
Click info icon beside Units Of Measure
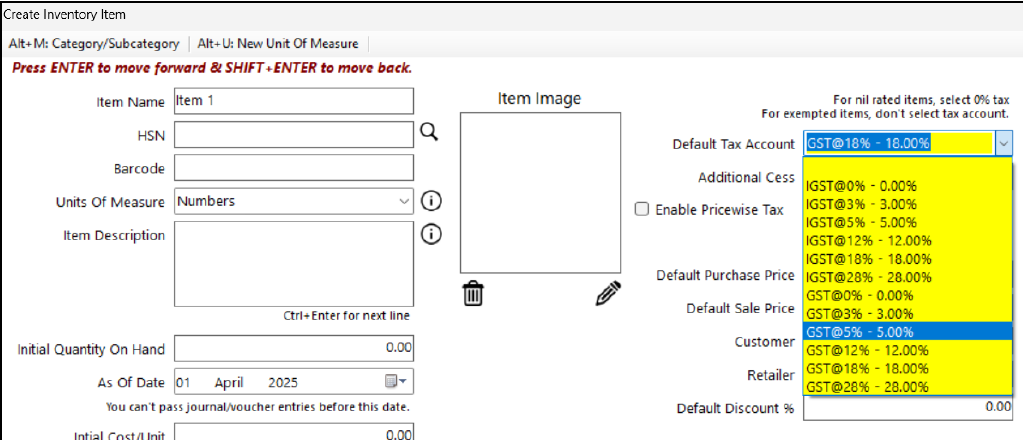[x=431, y=201]
